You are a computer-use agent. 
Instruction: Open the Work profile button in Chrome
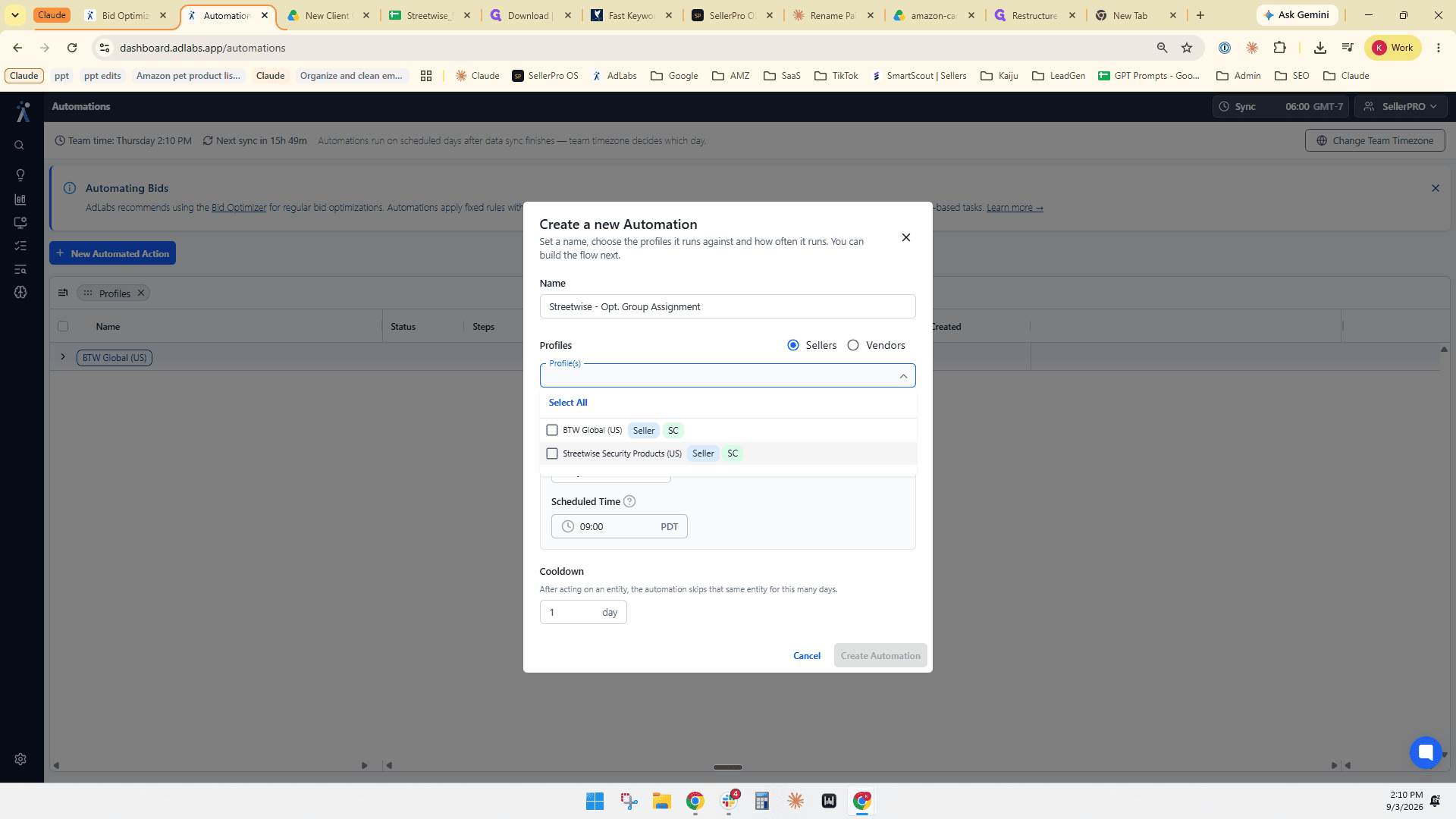[x=1393, y=48]
